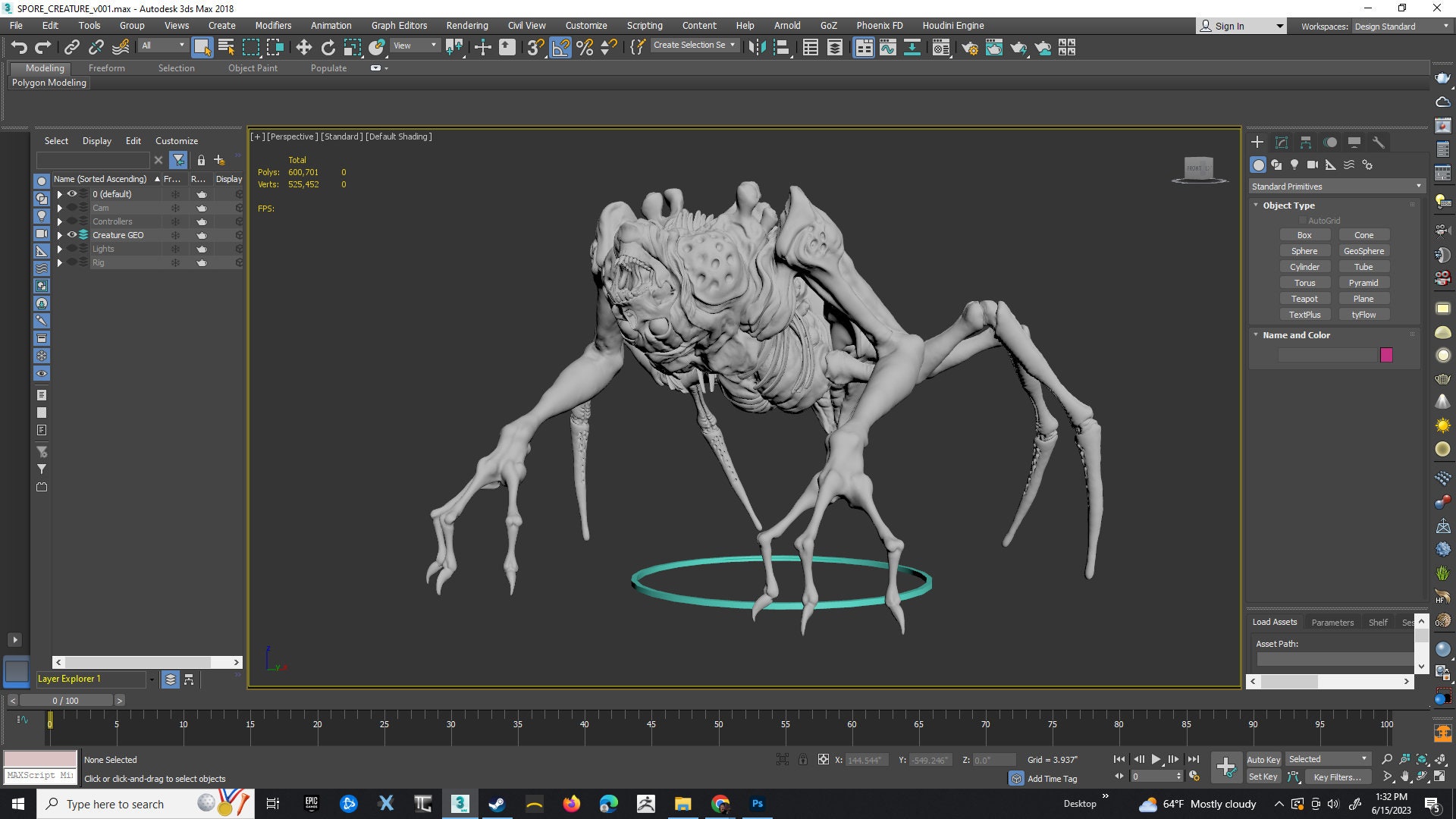Expand the Creature GEO tree item

(x=60, y=235)
